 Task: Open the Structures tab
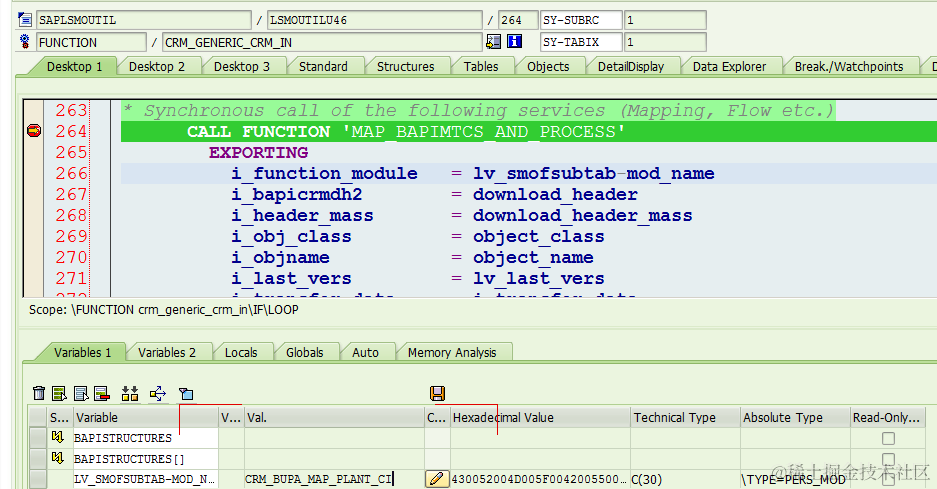(405, 66)
